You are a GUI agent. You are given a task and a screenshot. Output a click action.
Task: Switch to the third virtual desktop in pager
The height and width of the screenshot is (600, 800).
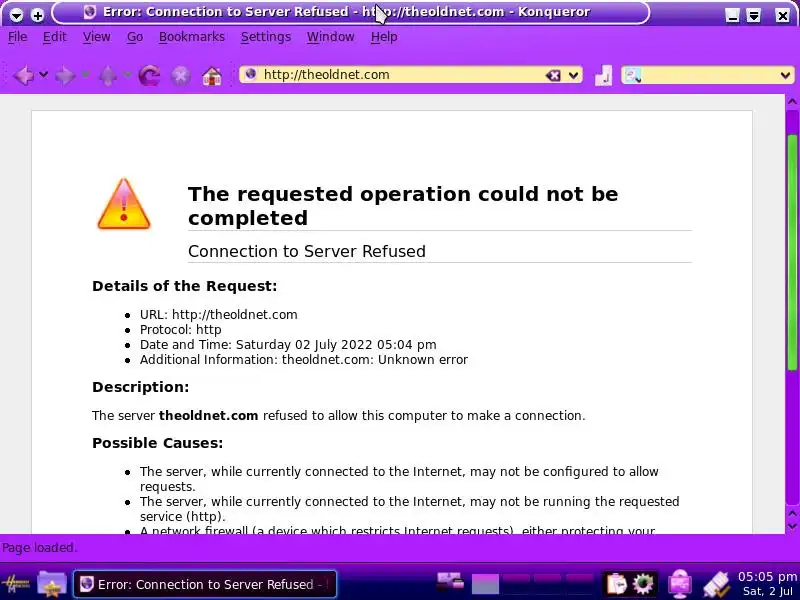547,585
